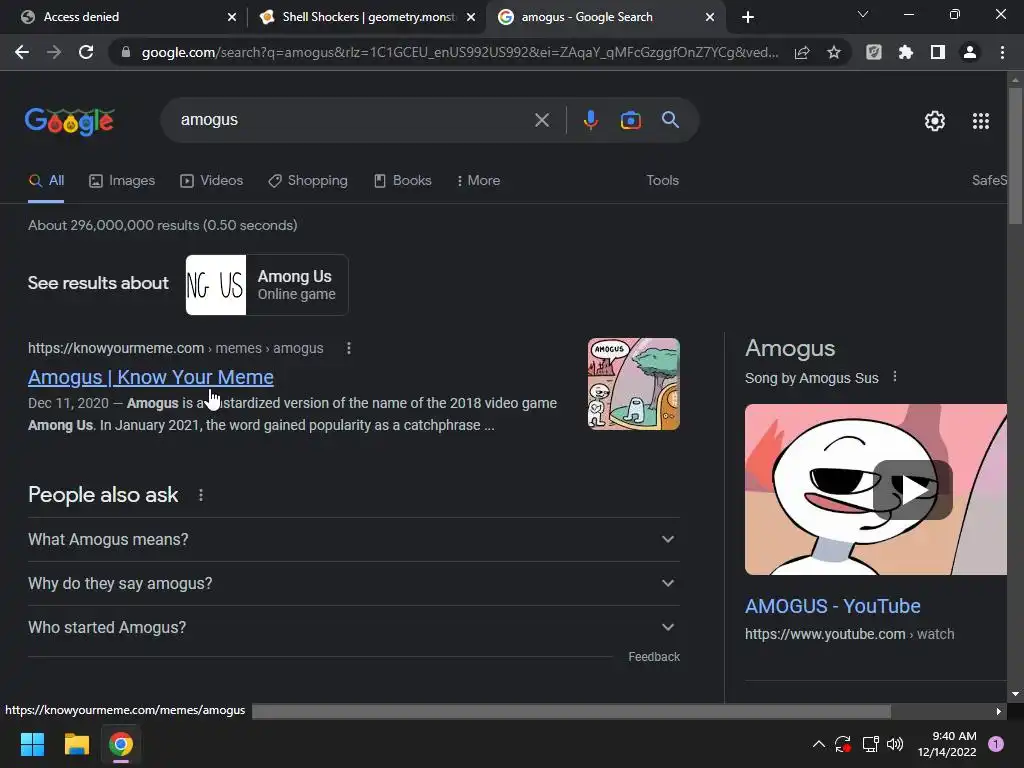View site information lock icon
This screenshot has height=768, width=1024.
(x=126, y=52)
